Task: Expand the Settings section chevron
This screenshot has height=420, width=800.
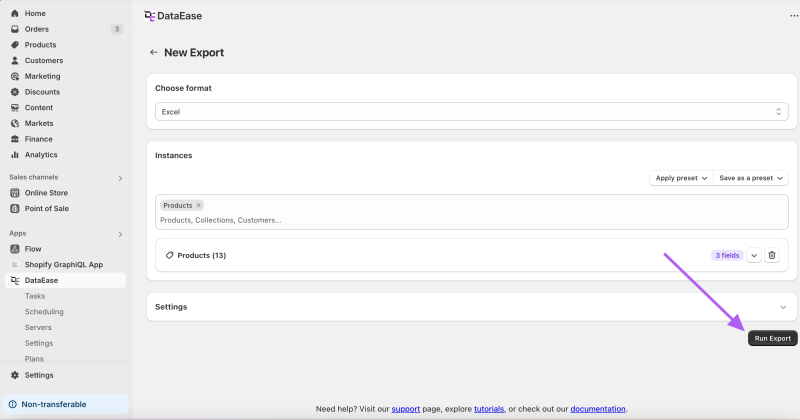Action: (x=783, y=307)
